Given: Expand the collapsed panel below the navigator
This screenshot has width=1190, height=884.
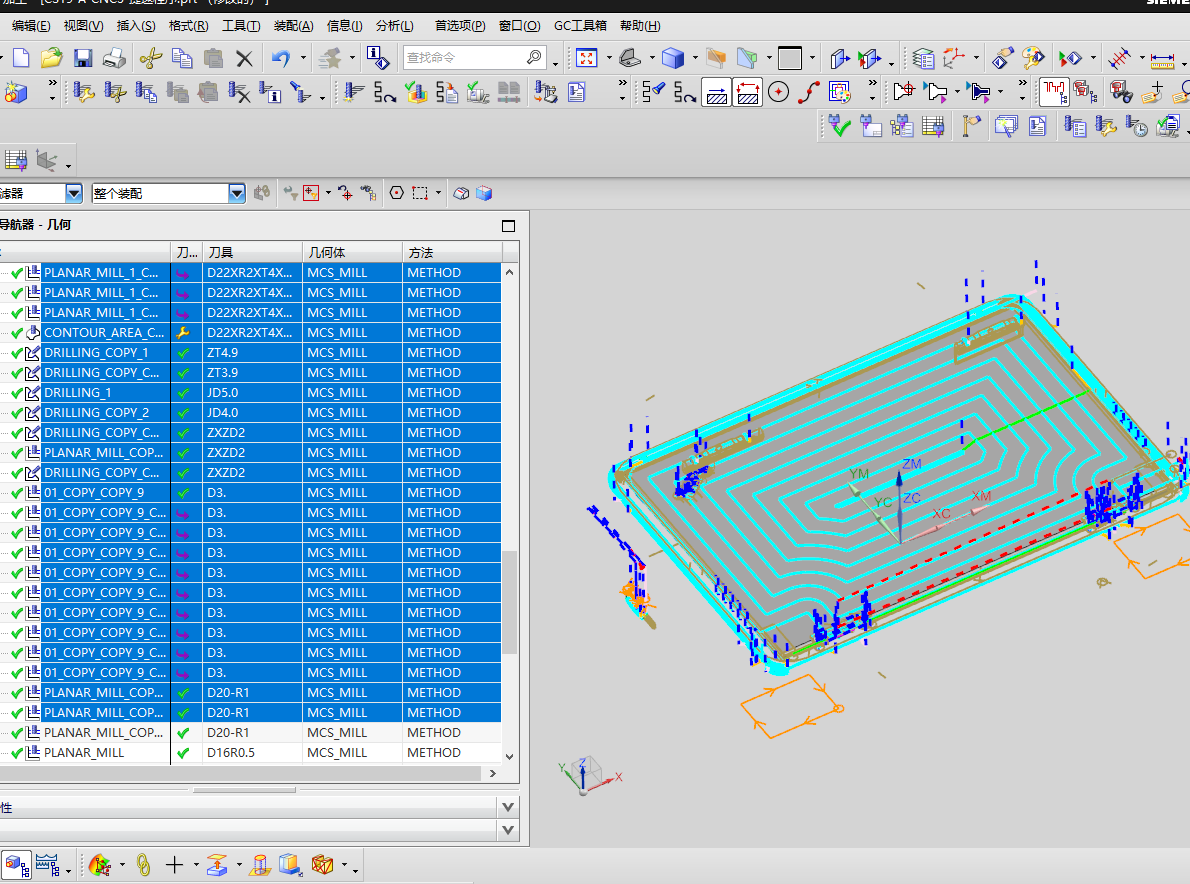Looking at the screenshot, I should [508, 807].
